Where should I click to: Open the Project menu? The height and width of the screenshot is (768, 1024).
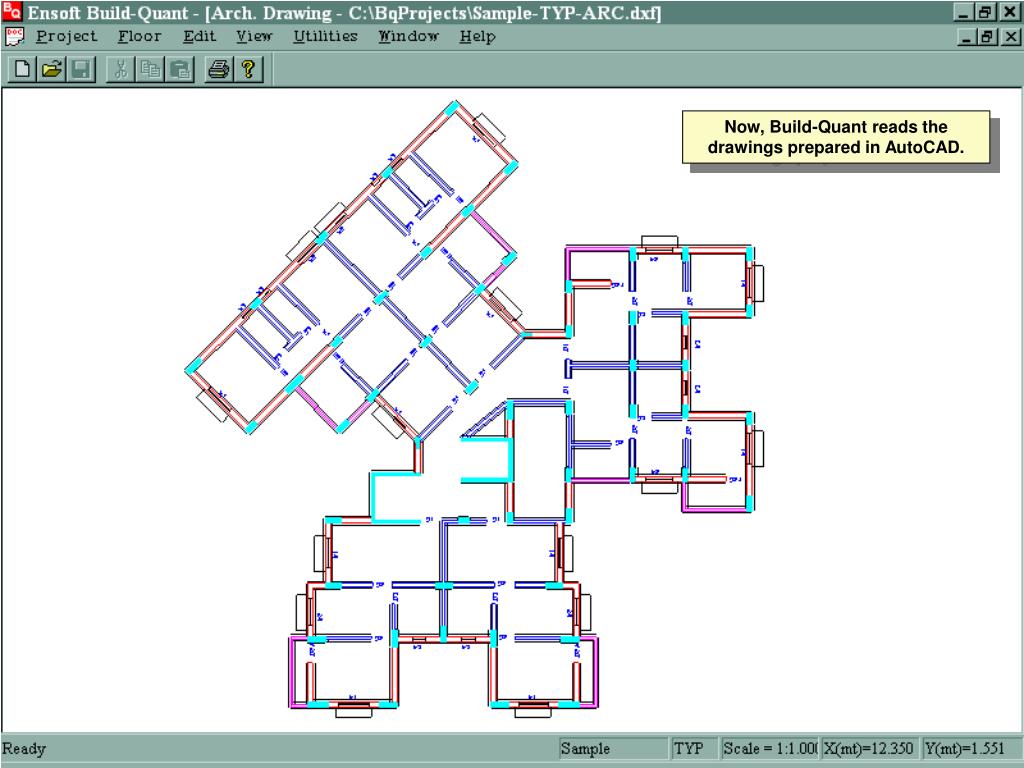point(67,37)
